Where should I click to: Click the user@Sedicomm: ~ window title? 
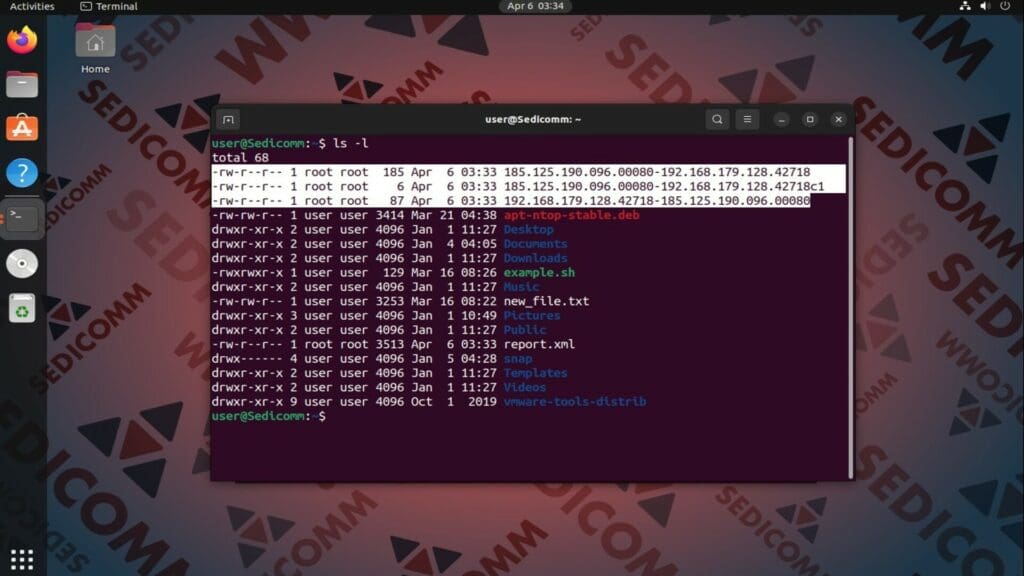[533, 120]
